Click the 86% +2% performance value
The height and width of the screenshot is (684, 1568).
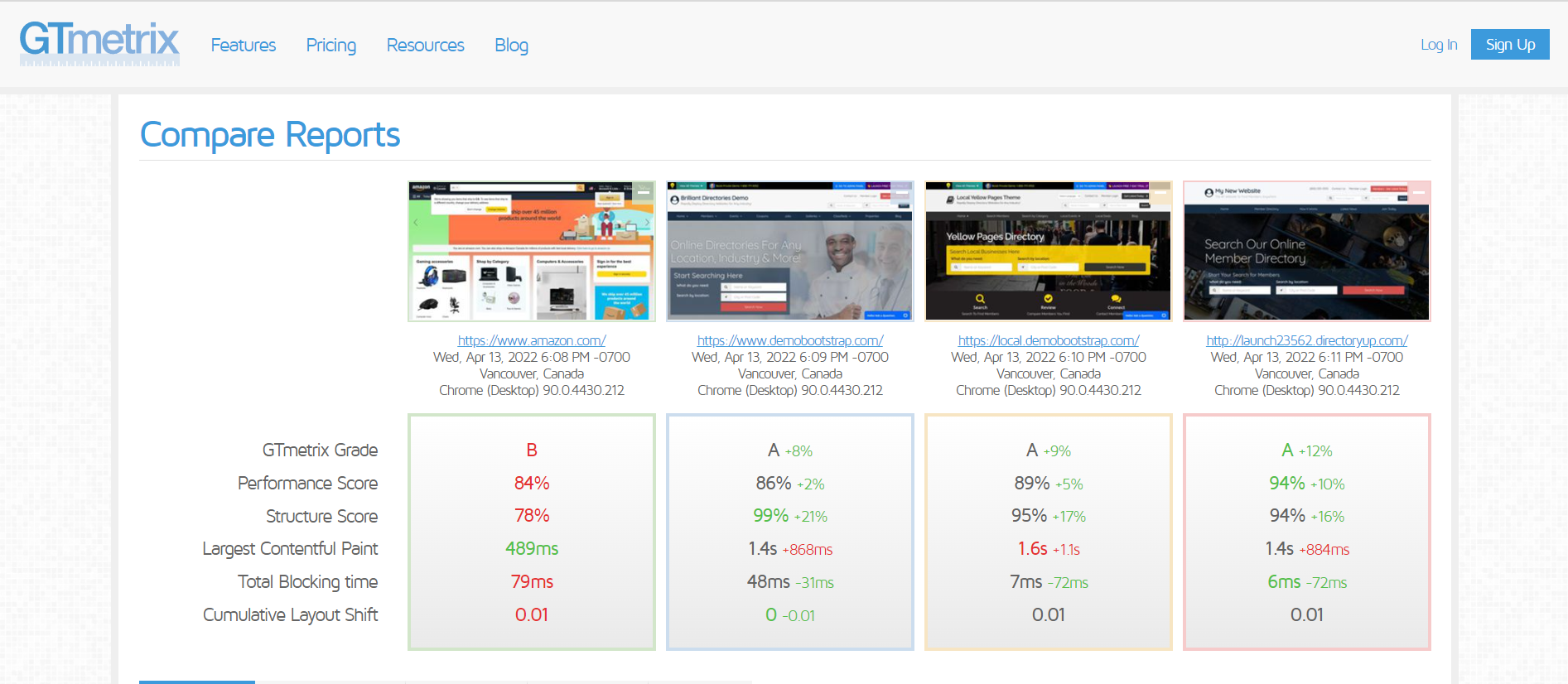coord(790,484)
